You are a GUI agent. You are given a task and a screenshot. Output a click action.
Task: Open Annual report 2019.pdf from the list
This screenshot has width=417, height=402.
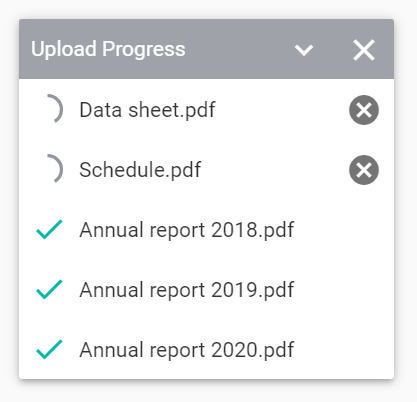(187, 290)
